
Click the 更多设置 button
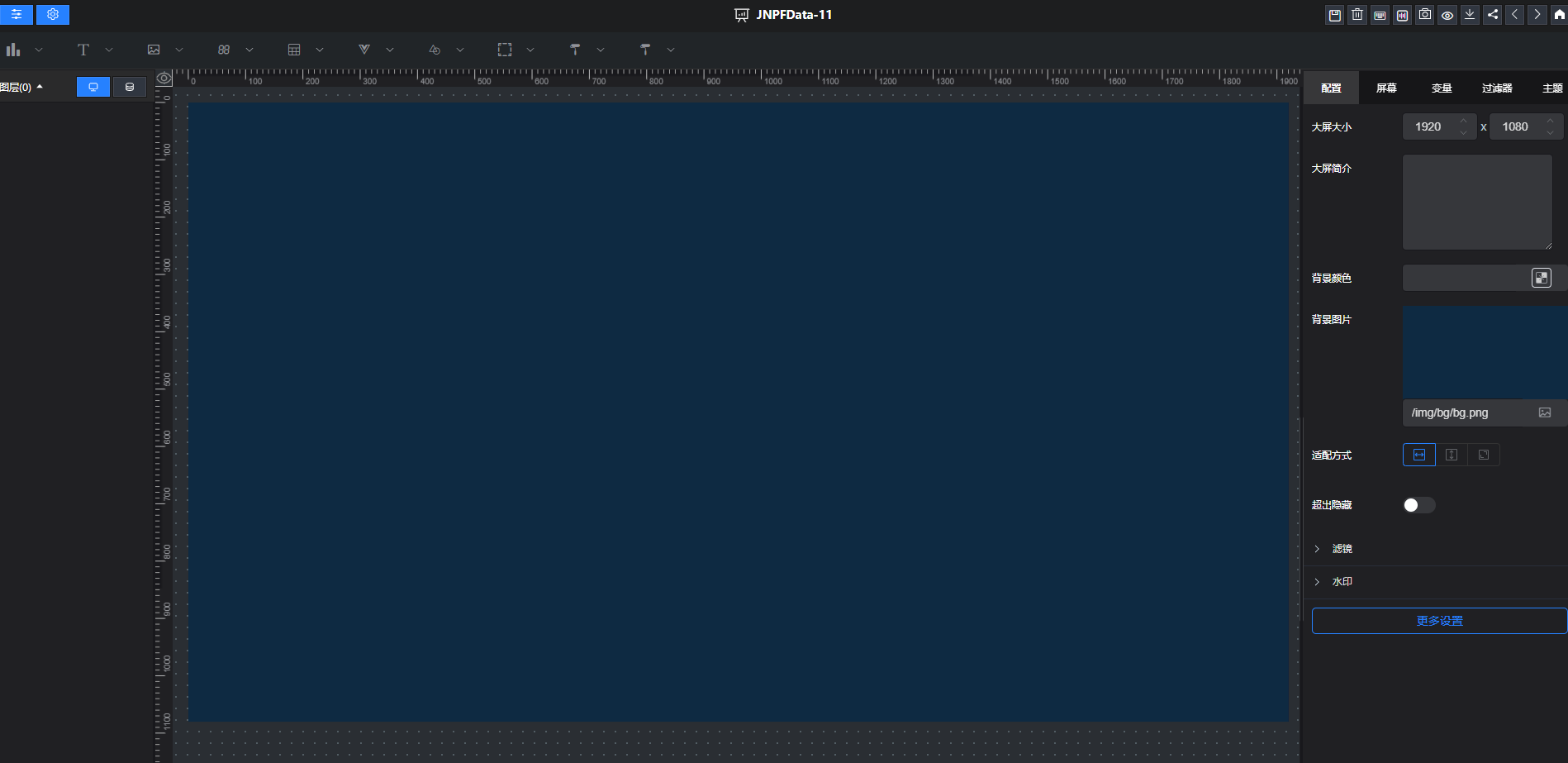point(1438,621)
